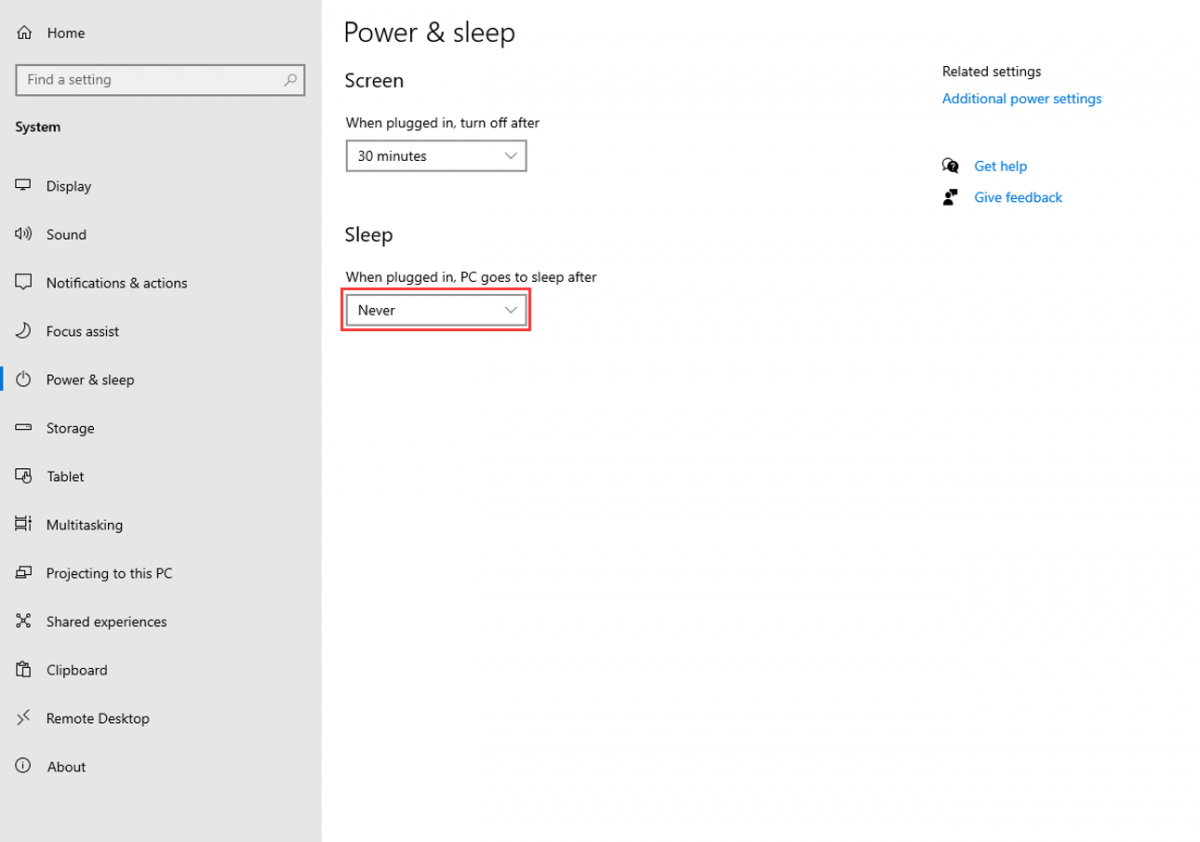Open the 30 minutes dropdown chevron
Viewport: 1200px width, 842px height.
(509, 156)
